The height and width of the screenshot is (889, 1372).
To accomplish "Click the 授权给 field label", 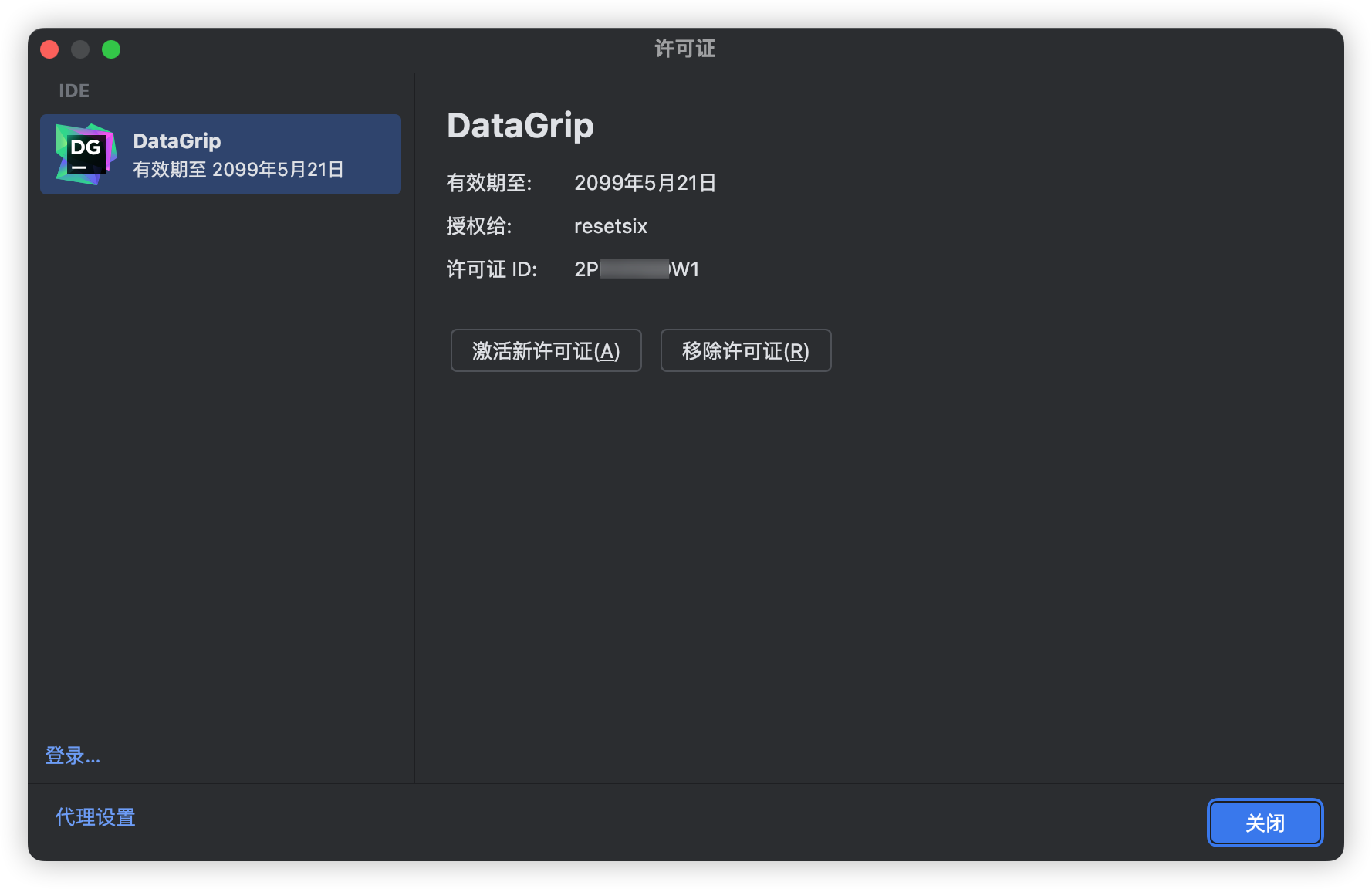I will pos(479,225).
